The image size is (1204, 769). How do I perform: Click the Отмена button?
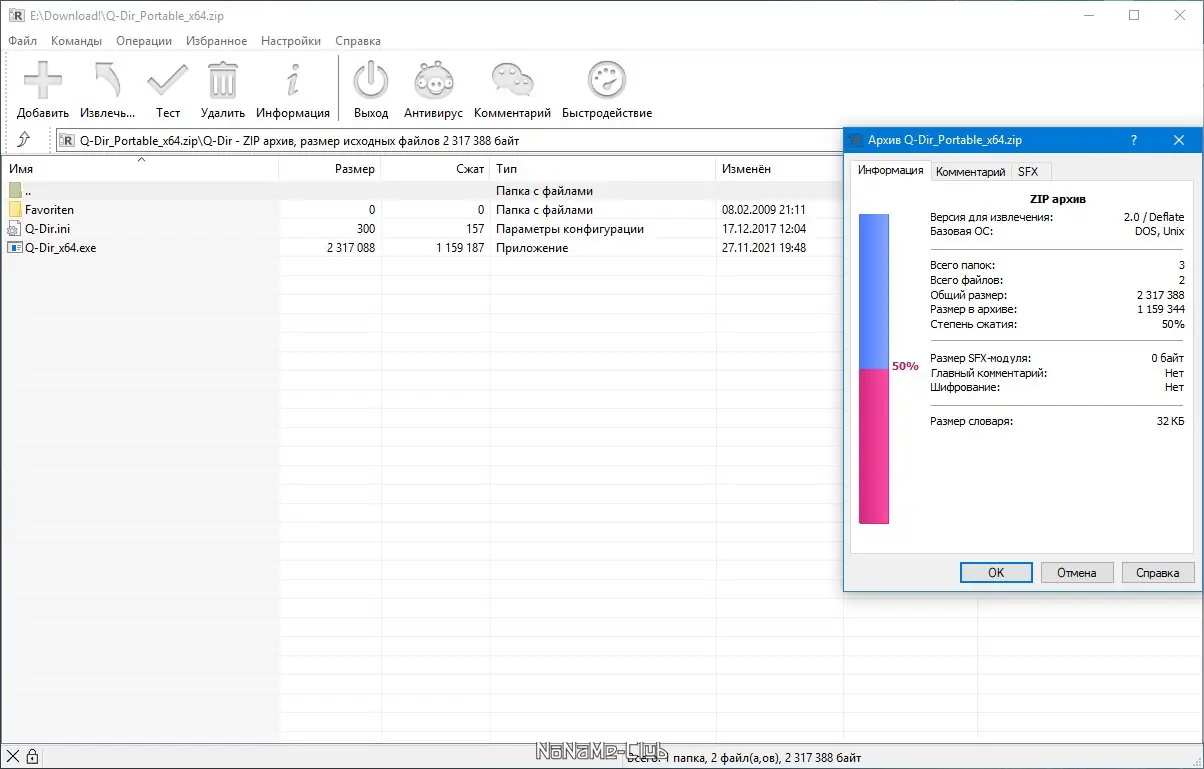click(1077, 573)
